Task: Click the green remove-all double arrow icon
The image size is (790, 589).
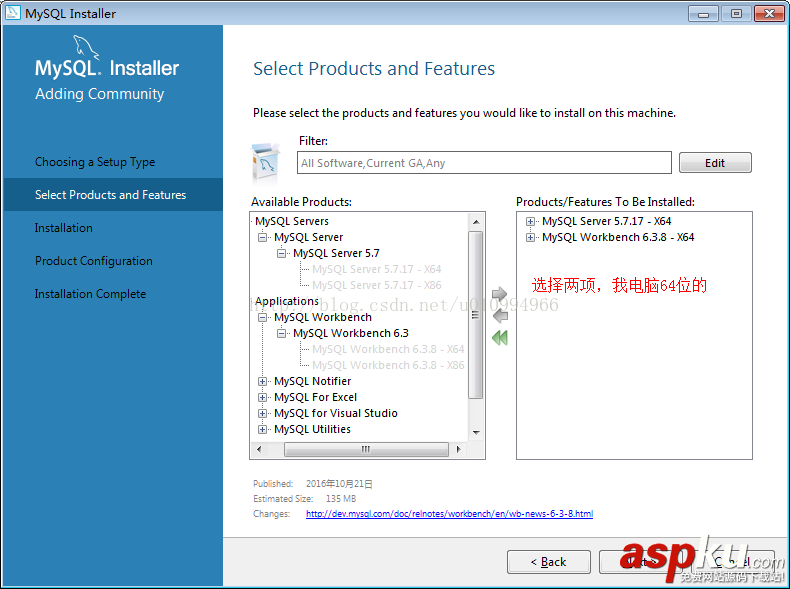Action: [500, 338]
